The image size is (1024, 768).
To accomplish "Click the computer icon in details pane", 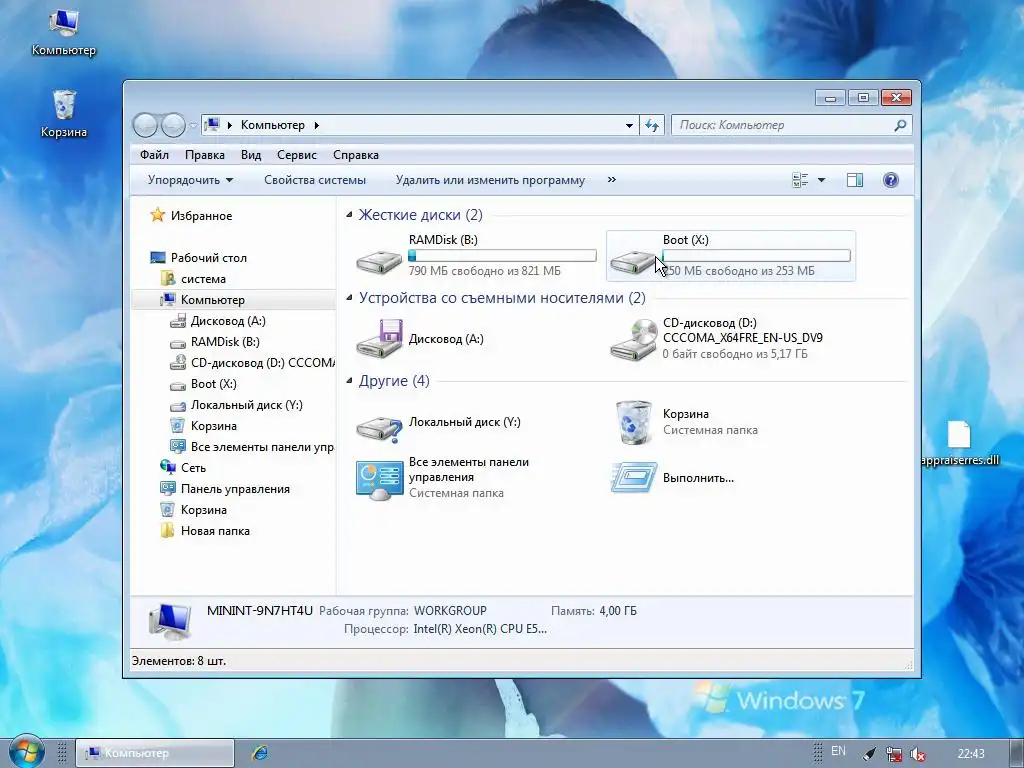I will (170, 621).
